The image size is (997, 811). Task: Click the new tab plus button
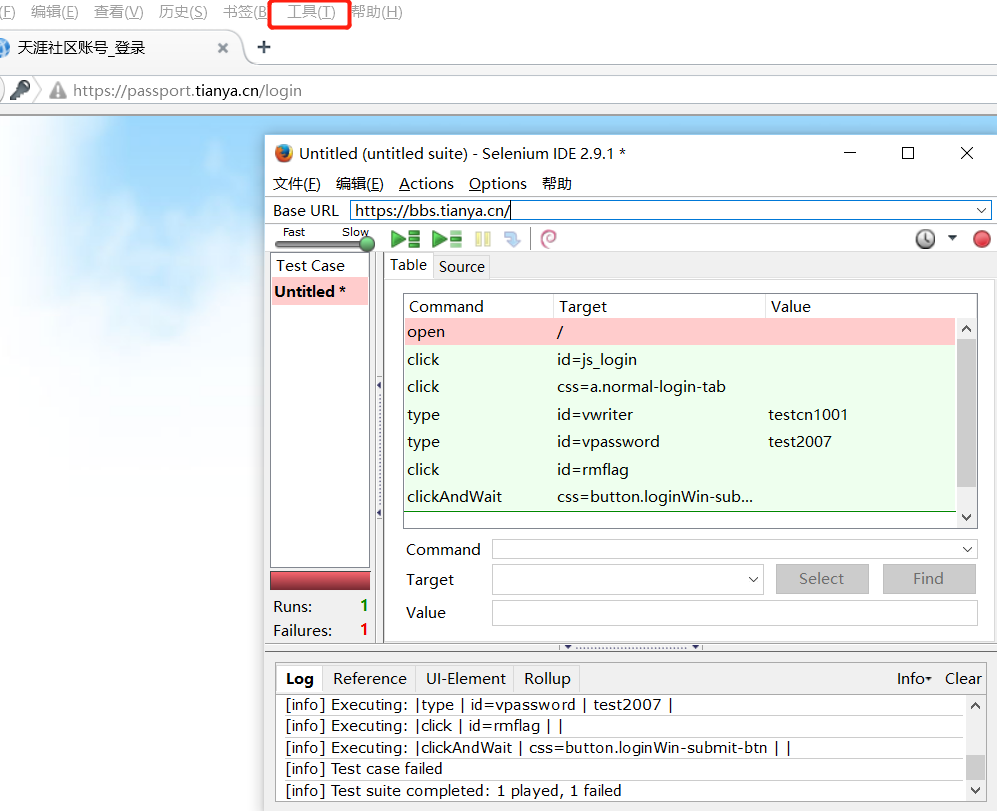coord(264,47)
